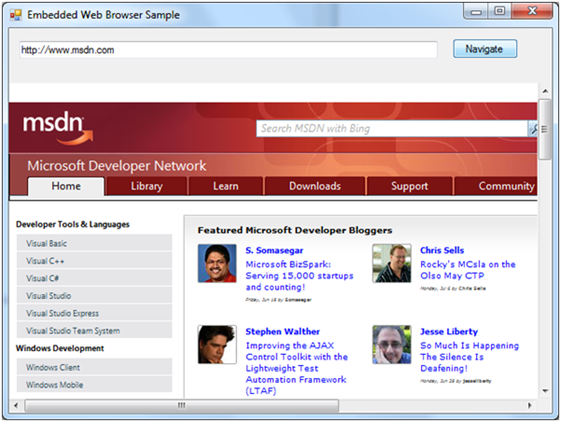
Task: Focus the Search MSDN with Bing box
Action: point(392,128)
